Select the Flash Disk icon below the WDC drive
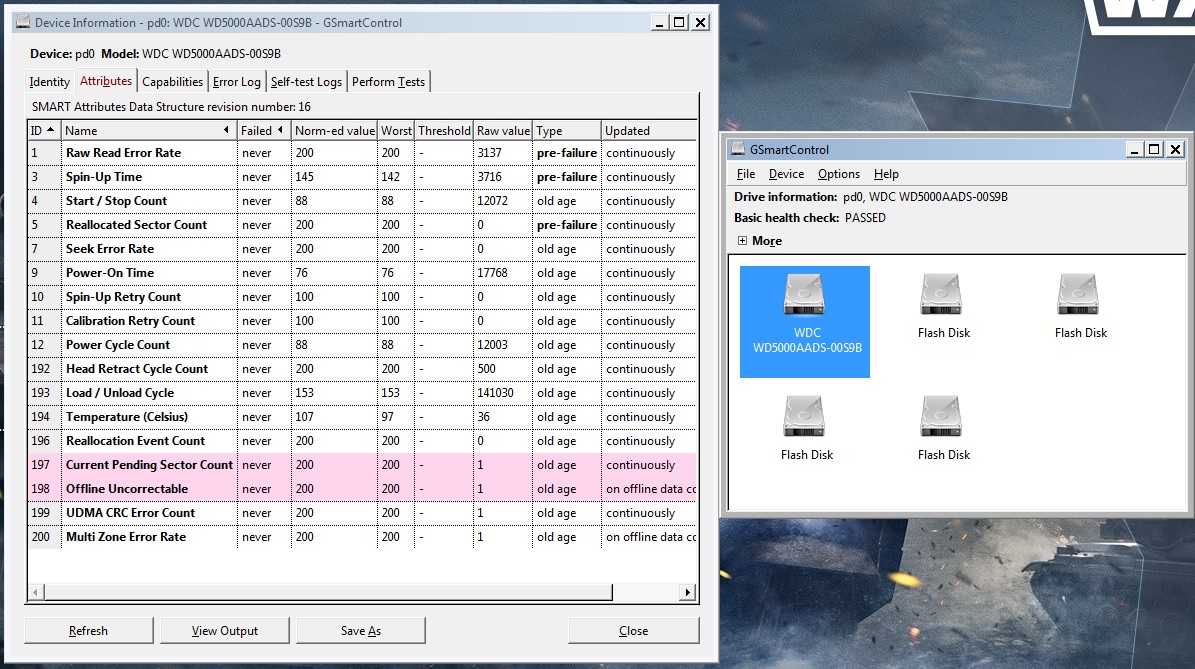Viewport: 1195px width, 669px height. pyautogui.click(x=806, y=428)
